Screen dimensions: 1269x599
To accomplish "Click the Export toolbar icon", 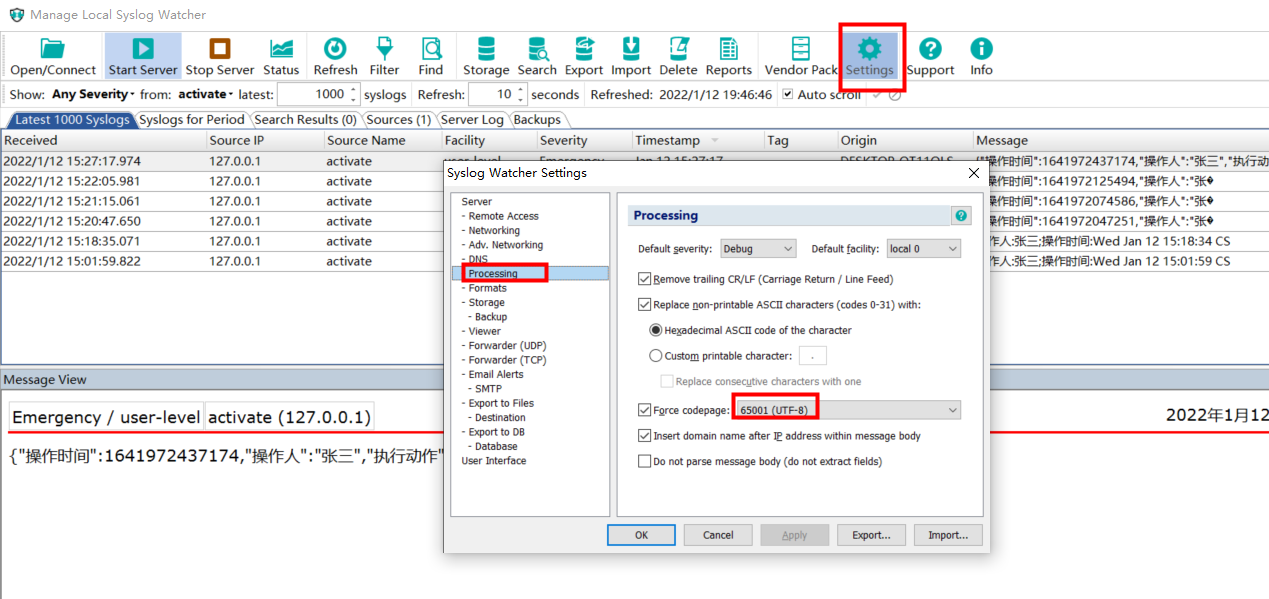I will (584, 57).
